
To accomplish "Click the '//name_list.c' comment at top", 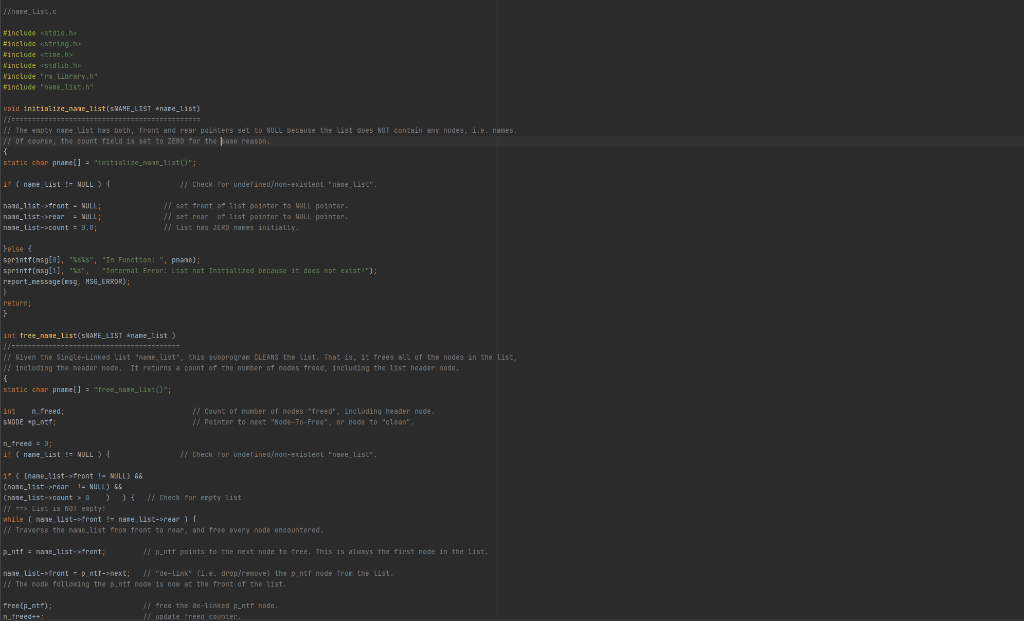I will click(29, 12).
